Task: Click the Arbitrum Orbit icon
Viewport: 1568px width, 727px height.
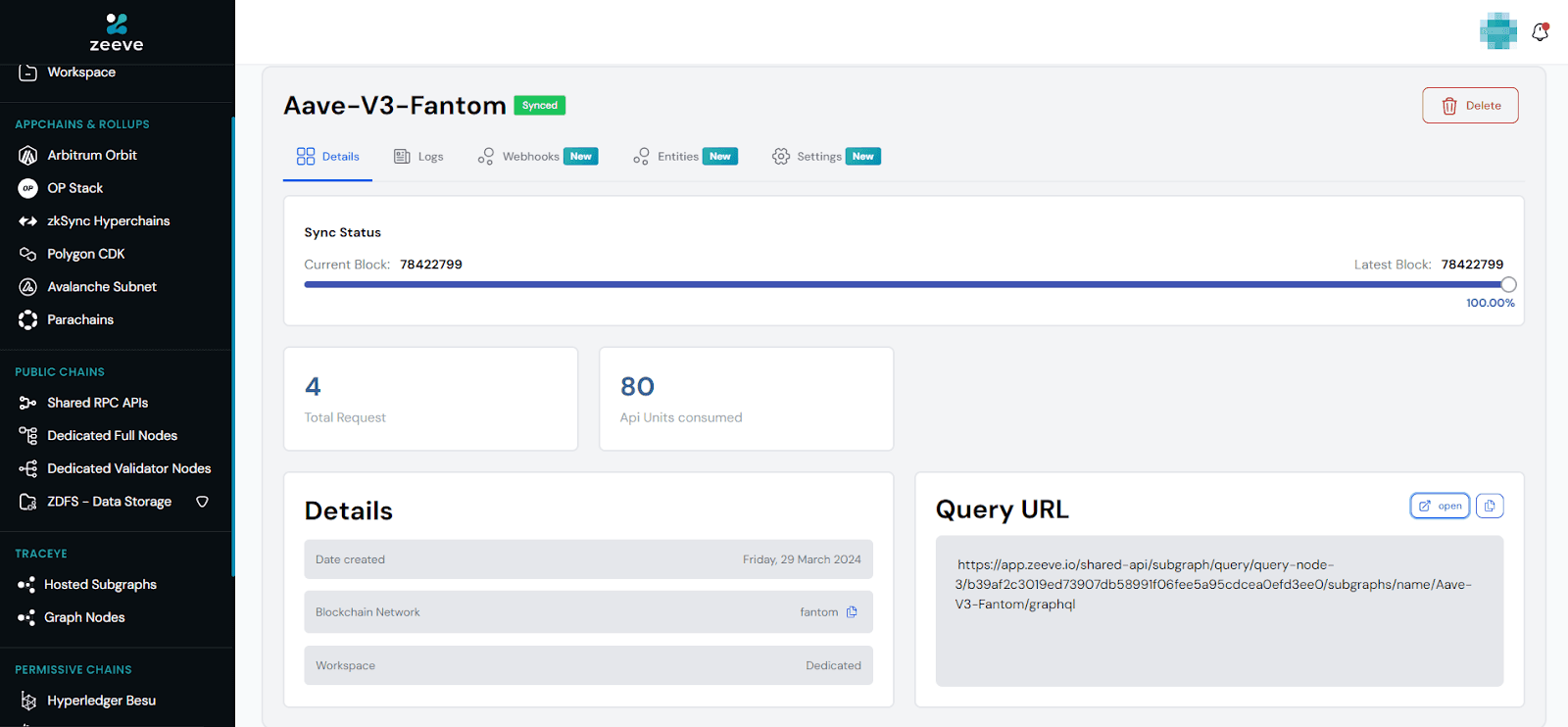Action: (28, 155)
